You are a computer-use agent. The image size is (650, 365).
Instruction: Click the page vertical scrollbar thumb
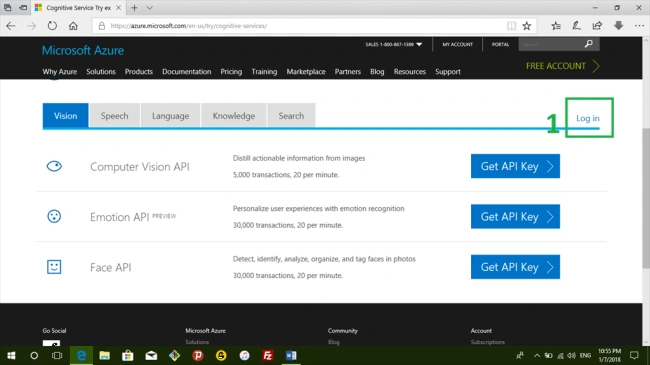click(x=646, y=198)
